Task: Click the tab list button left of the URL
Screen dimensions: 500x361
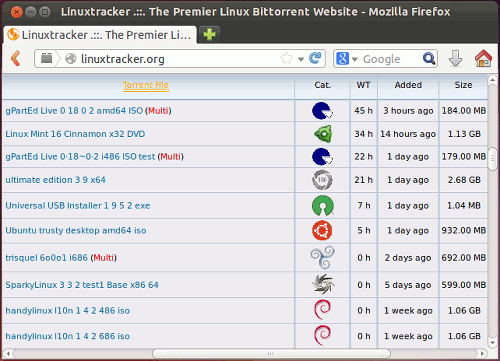Action: [x=47, y=59]
